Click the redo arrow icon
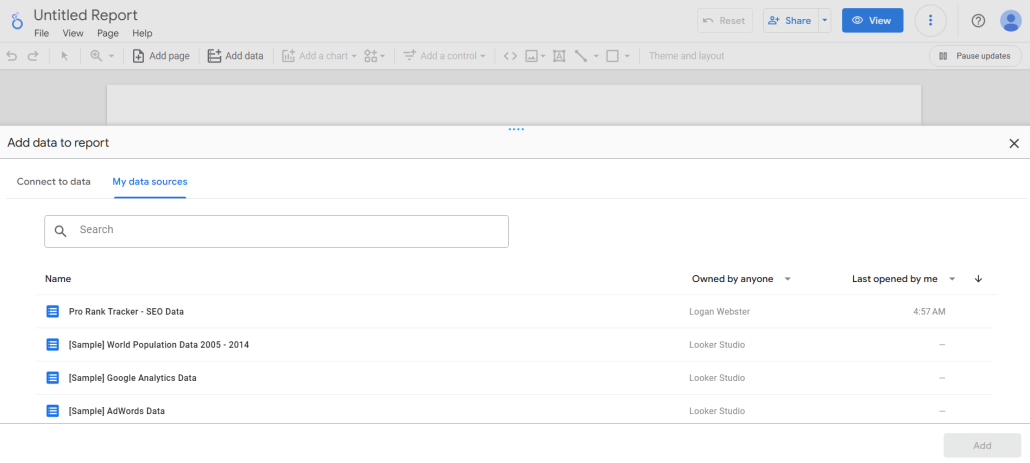 coord(33,56)
